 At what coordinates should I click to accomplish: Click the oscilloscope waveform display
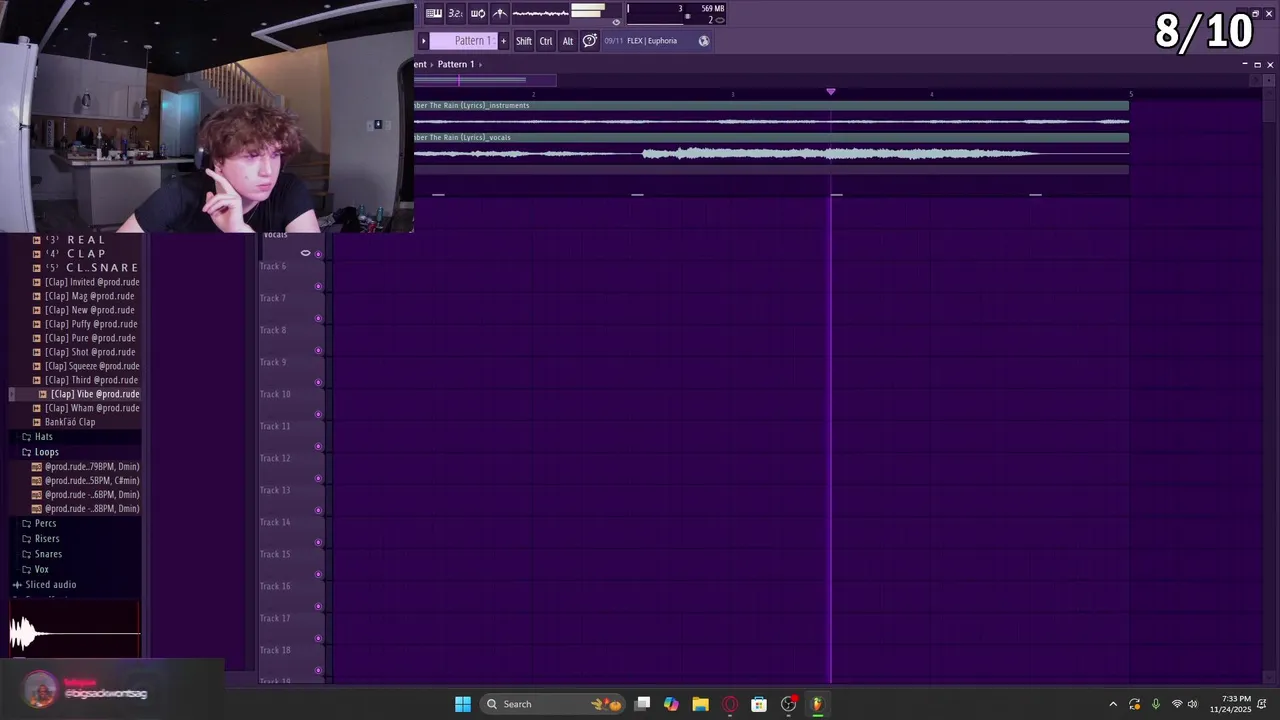tap(541, 13)
